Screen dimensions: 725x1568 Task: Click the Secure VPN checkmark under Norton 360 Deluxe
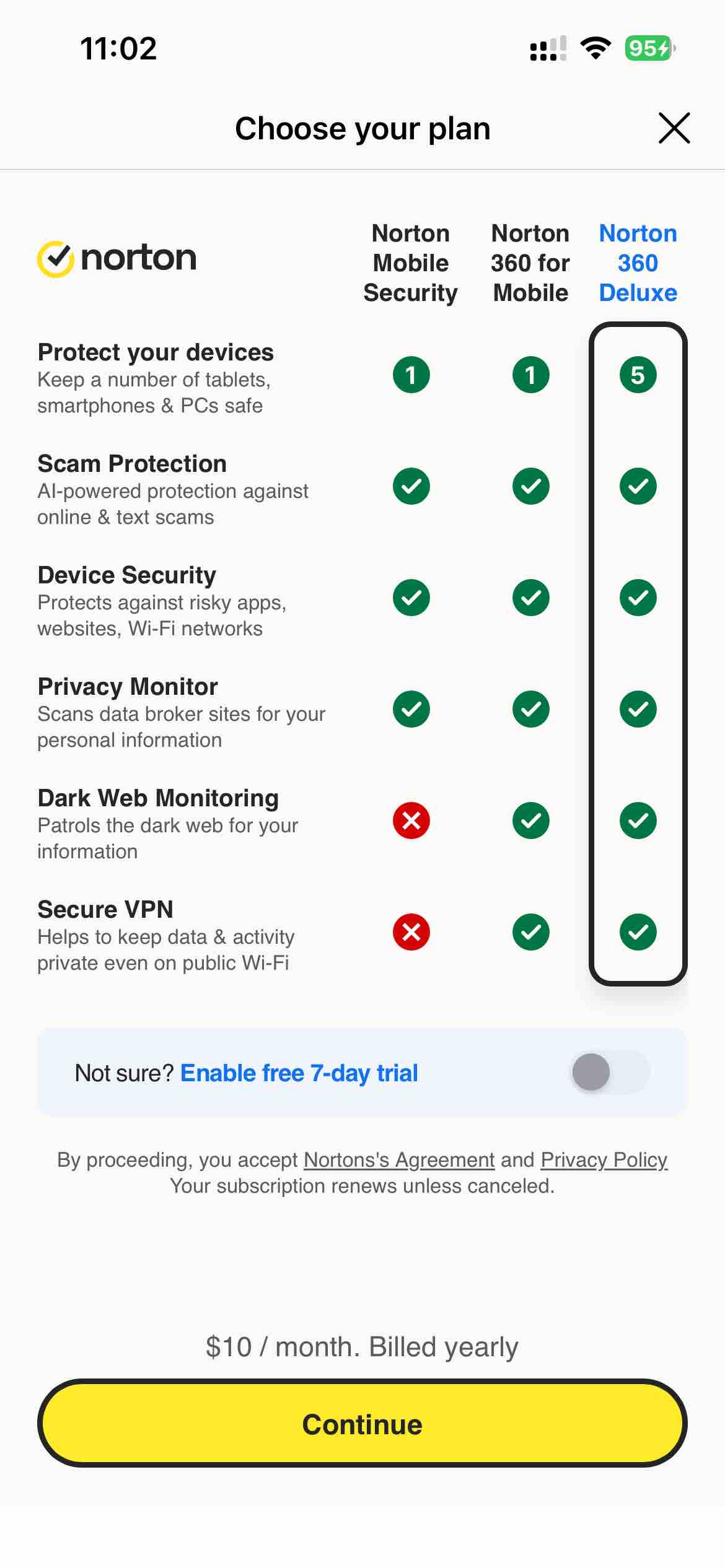(x=638, y=932)
